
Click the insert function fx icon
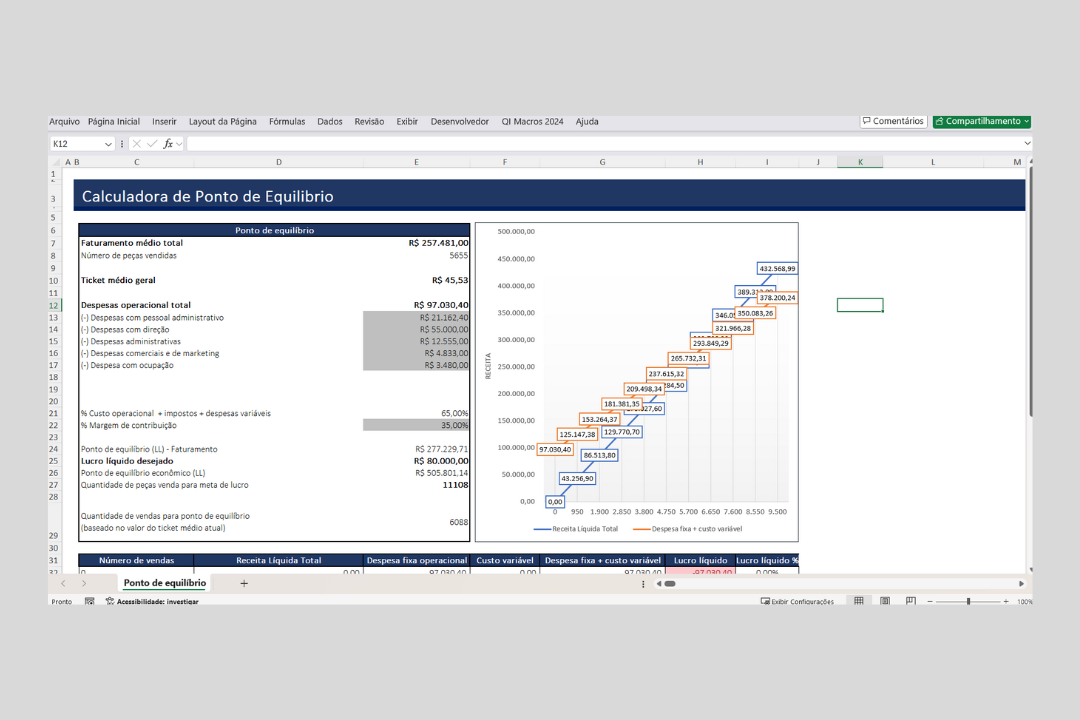pyautogui.click(x=169, y=144)
